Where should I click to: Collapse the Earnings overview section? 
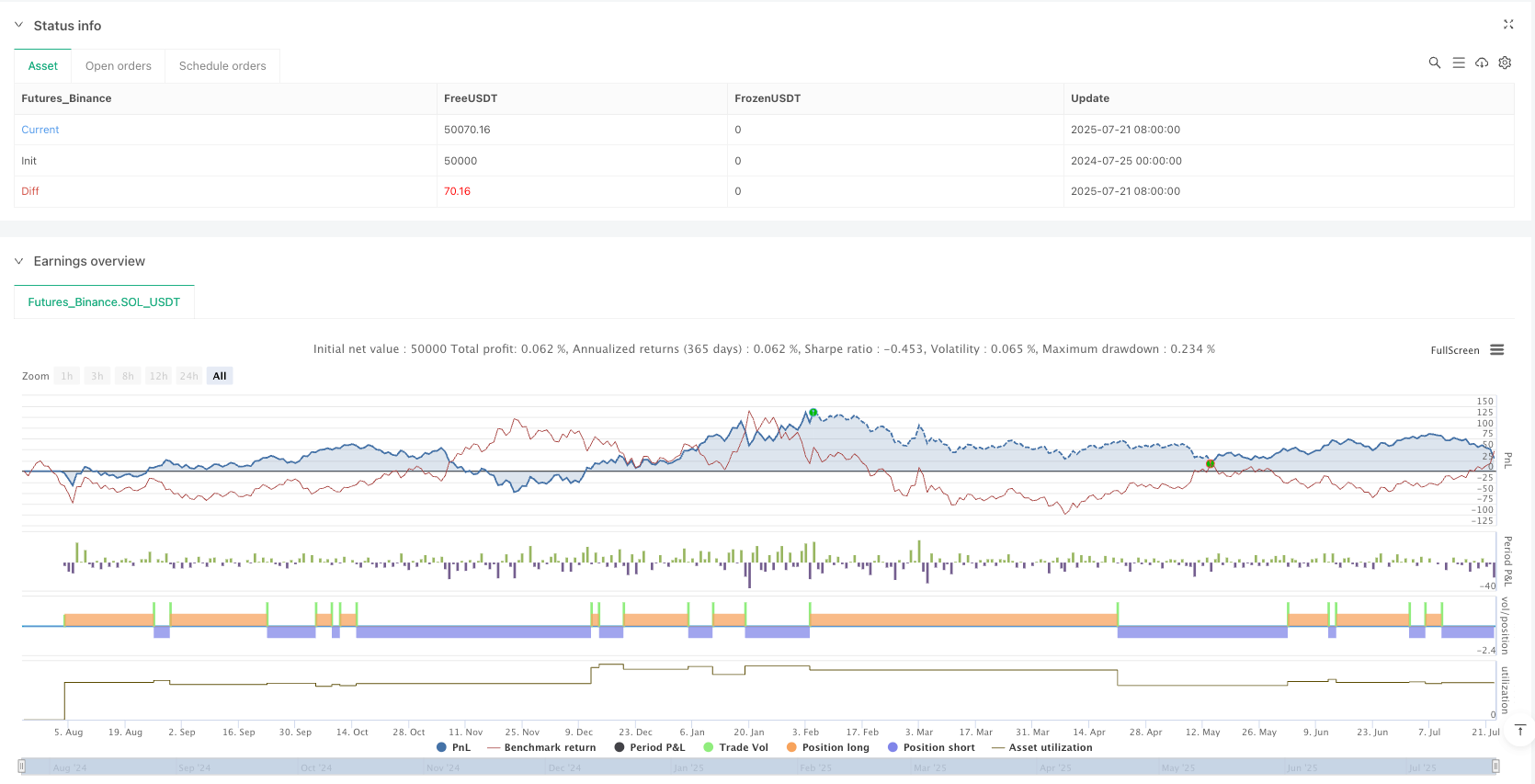18,261
